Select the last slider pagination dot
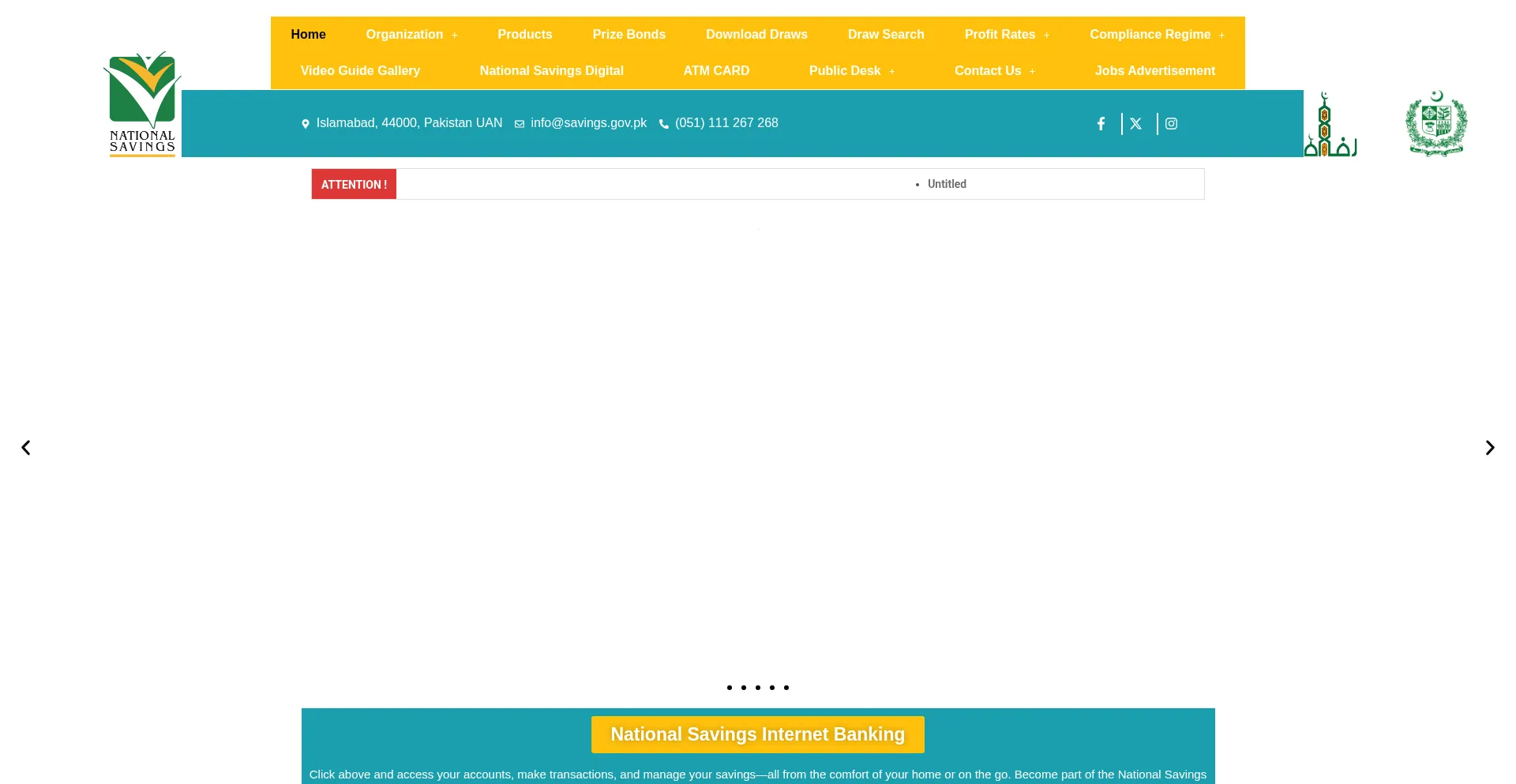1516x784 pixels. (786, 688)
